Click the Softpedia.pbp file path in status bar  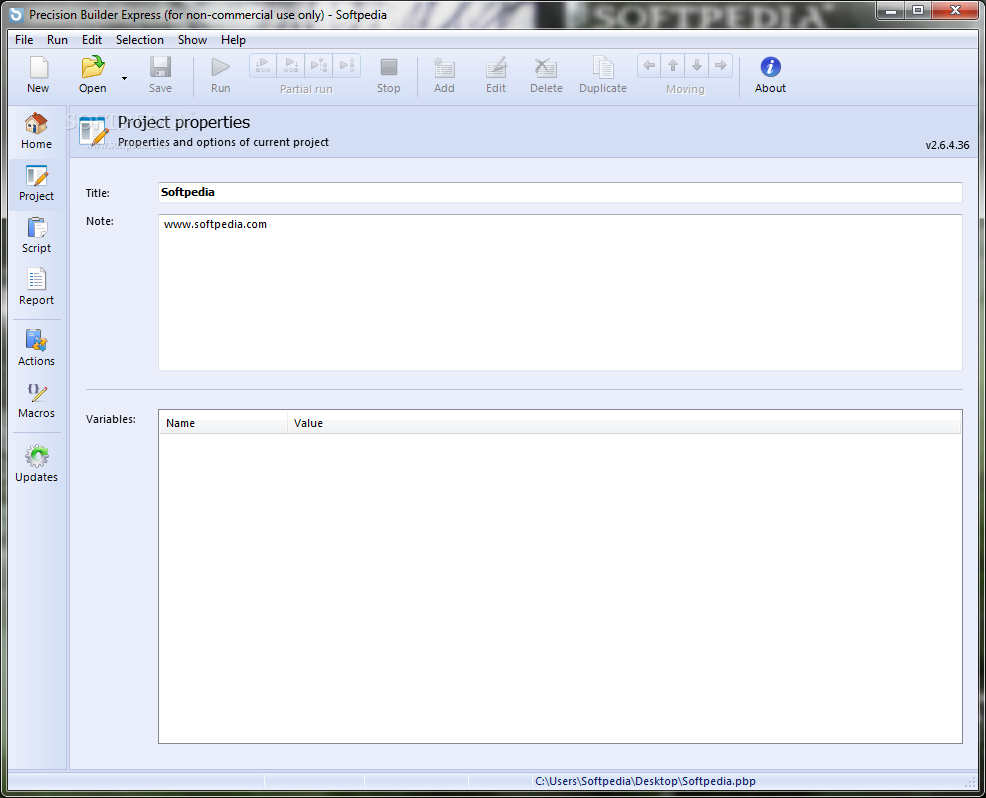pos(645,781)
